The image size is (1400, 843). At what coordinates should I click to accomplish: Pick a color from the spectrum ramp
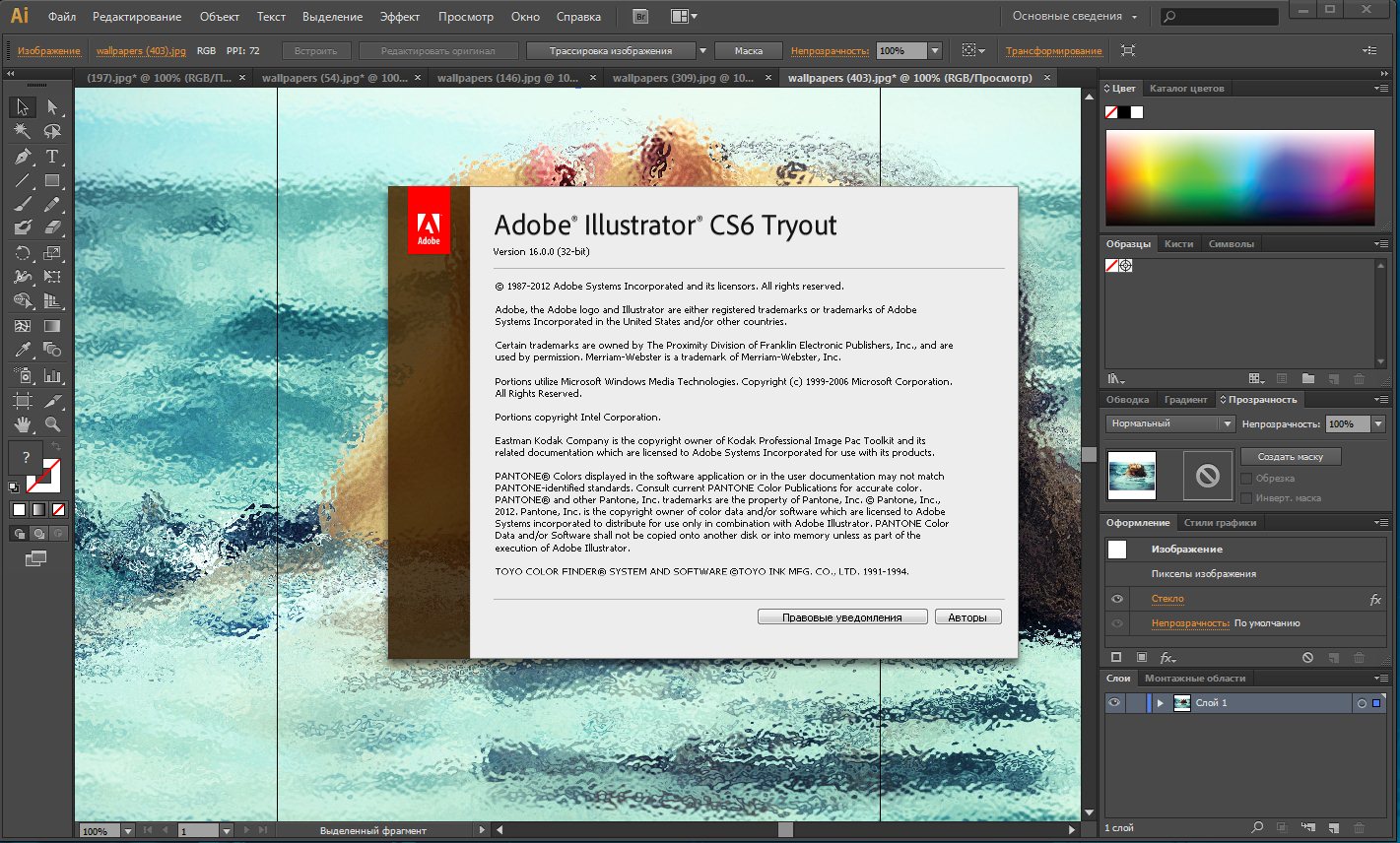tap(1239, 178)
